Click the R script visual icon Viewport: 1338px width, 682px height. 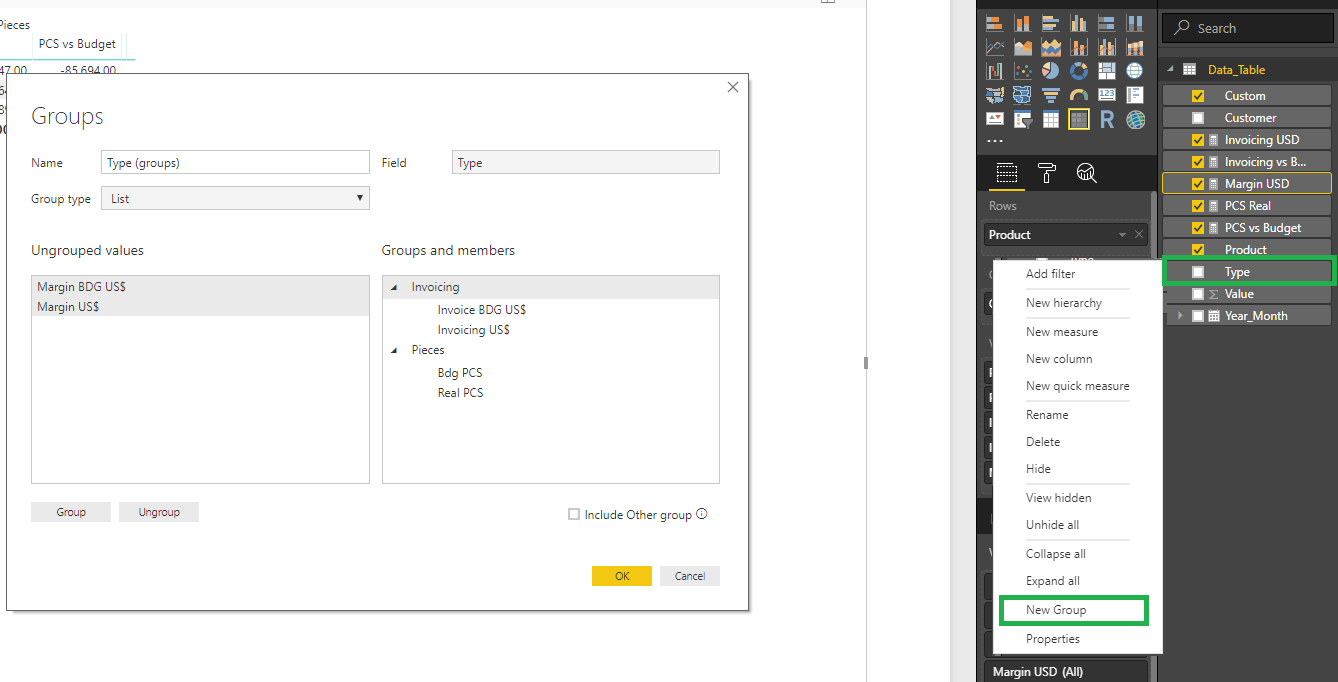[1107, 120]
